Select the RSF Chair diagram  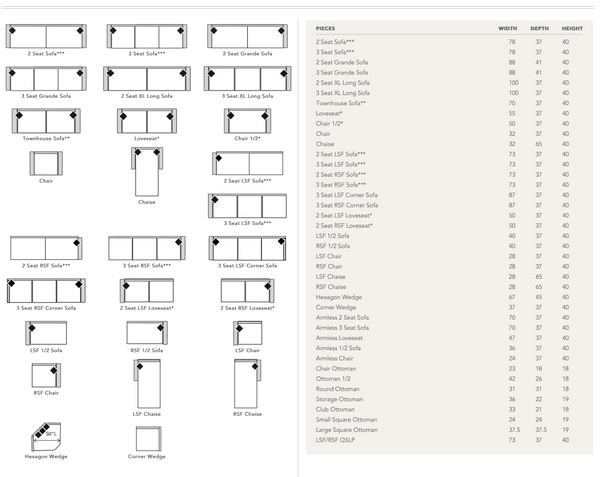click(46, 375)
